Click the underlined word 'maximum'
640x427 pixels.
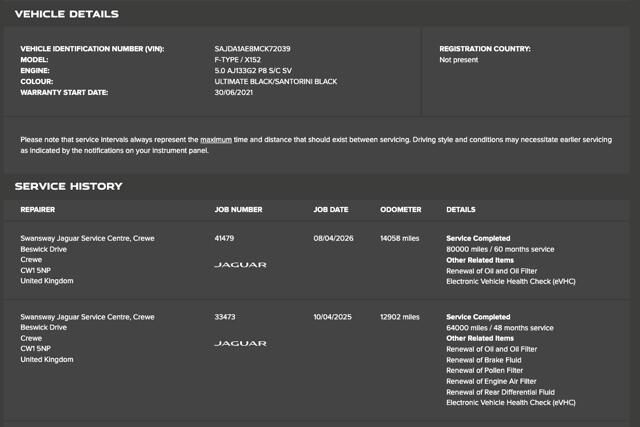coord(216,140)
